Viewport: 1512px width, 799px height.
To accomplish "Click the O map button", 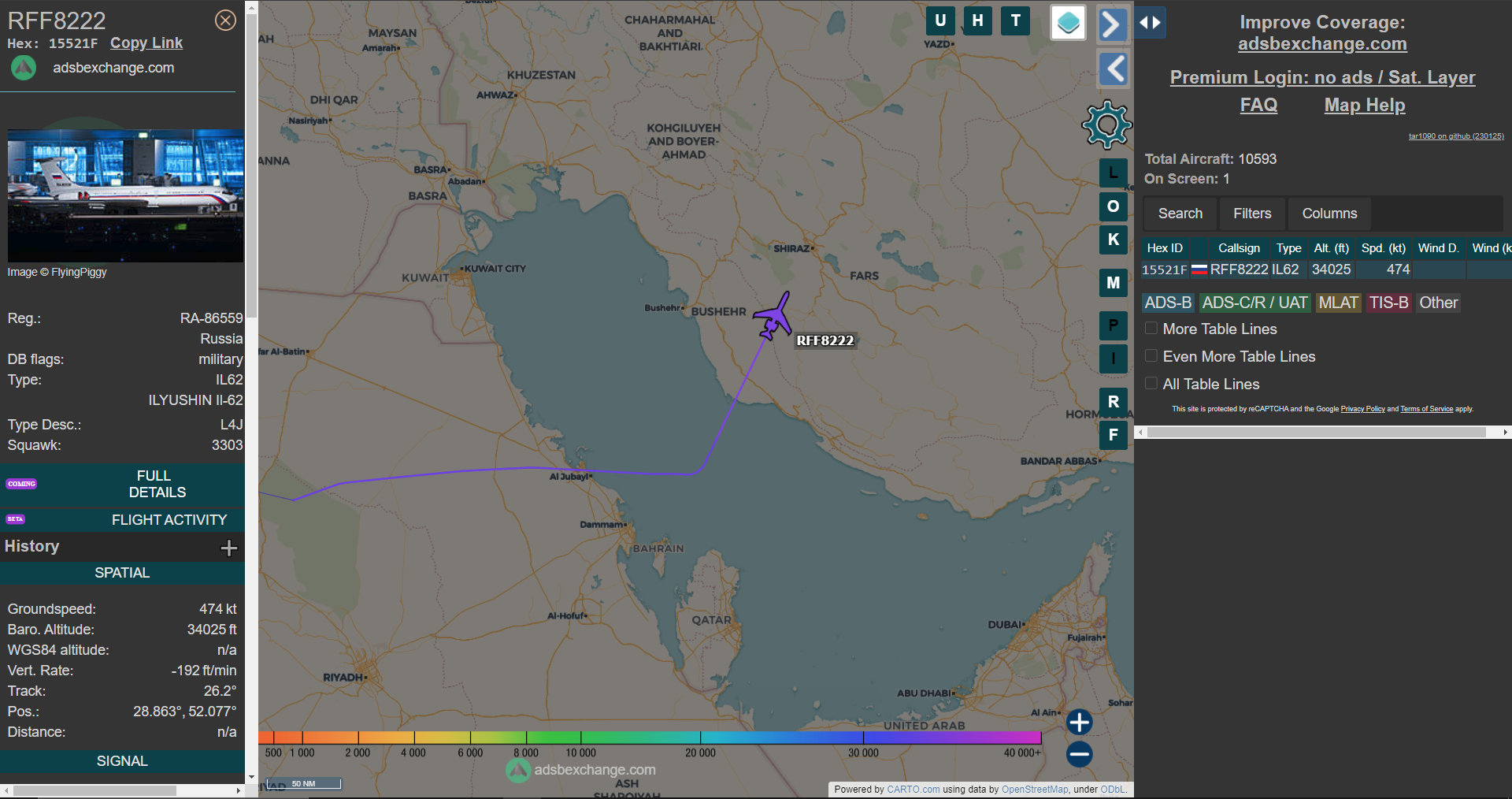I will pos(1113,206).
